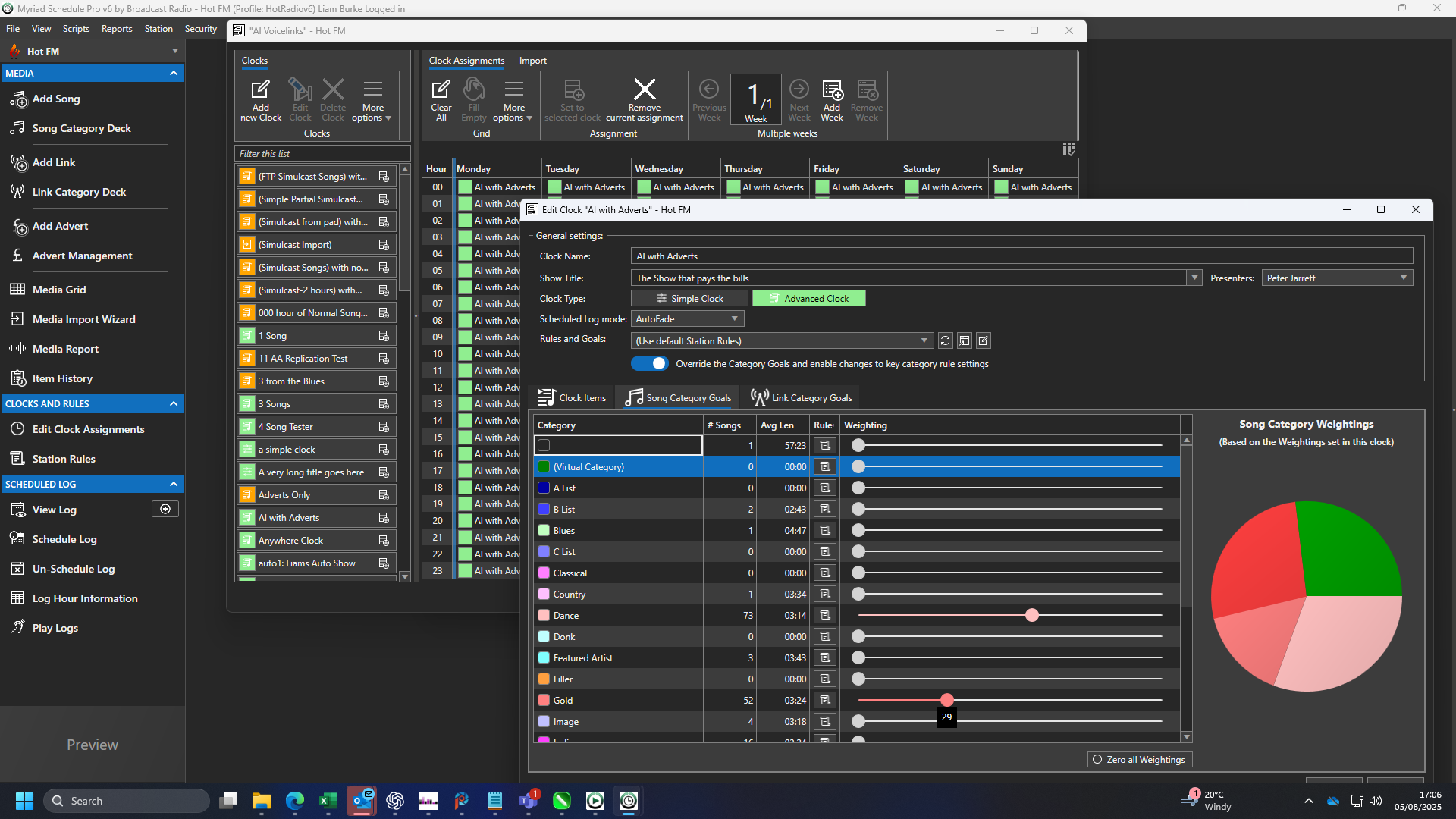This screenshot has width=1456, height=819.
Task: Open the Media Import Wizard
Action: (82, 319)
